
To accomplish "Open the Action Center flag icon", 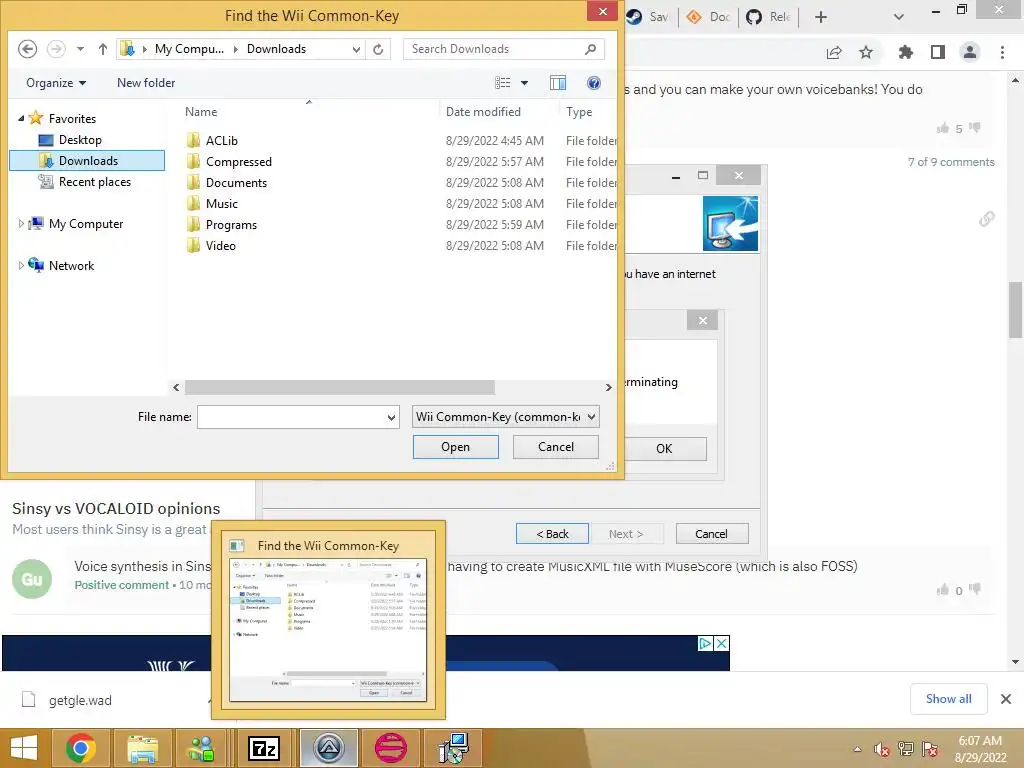I will pos(930,749).
